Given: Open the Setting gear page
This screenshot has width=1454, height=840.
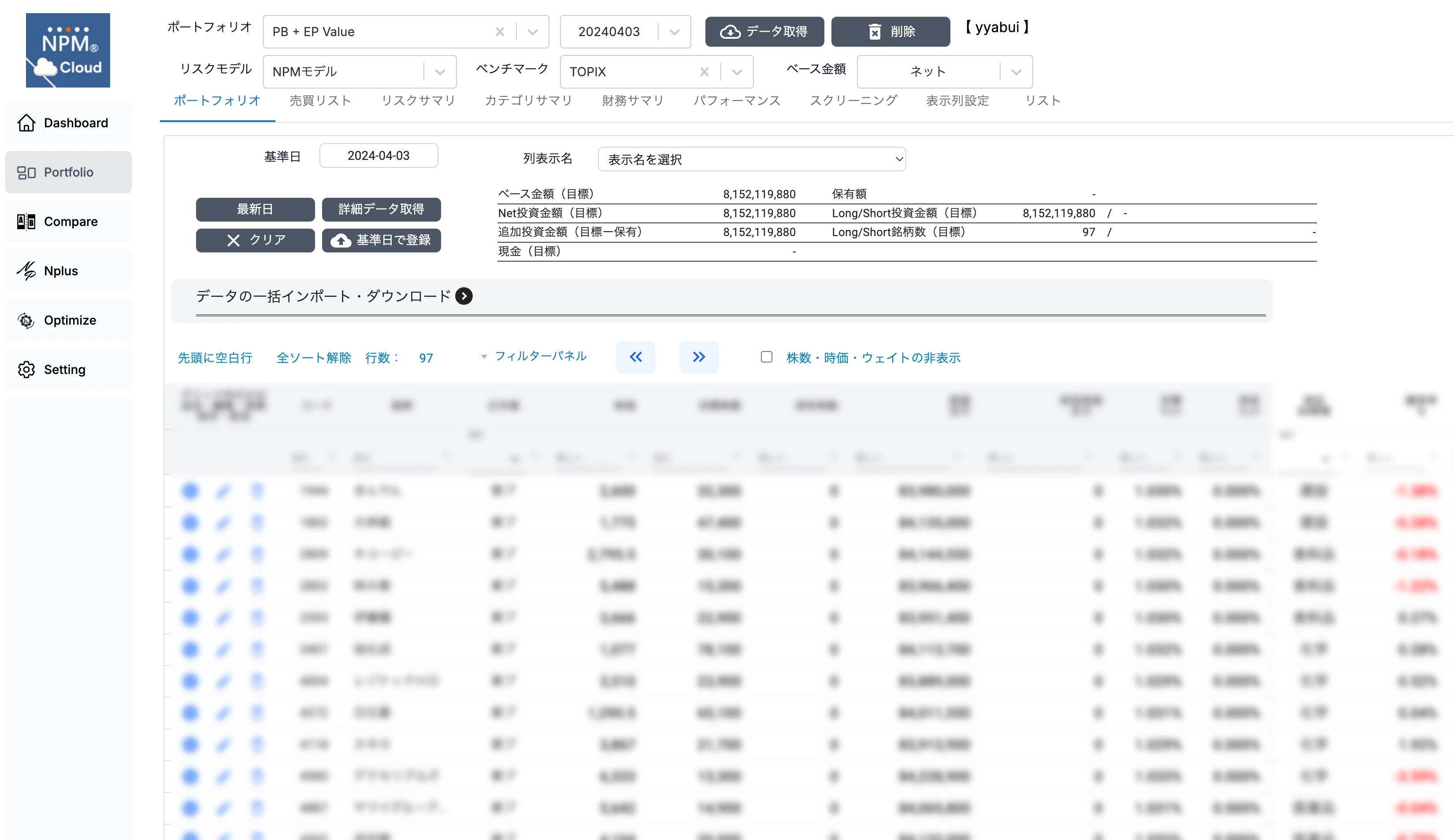Looking at the screenshot, I should coord(68,369).
